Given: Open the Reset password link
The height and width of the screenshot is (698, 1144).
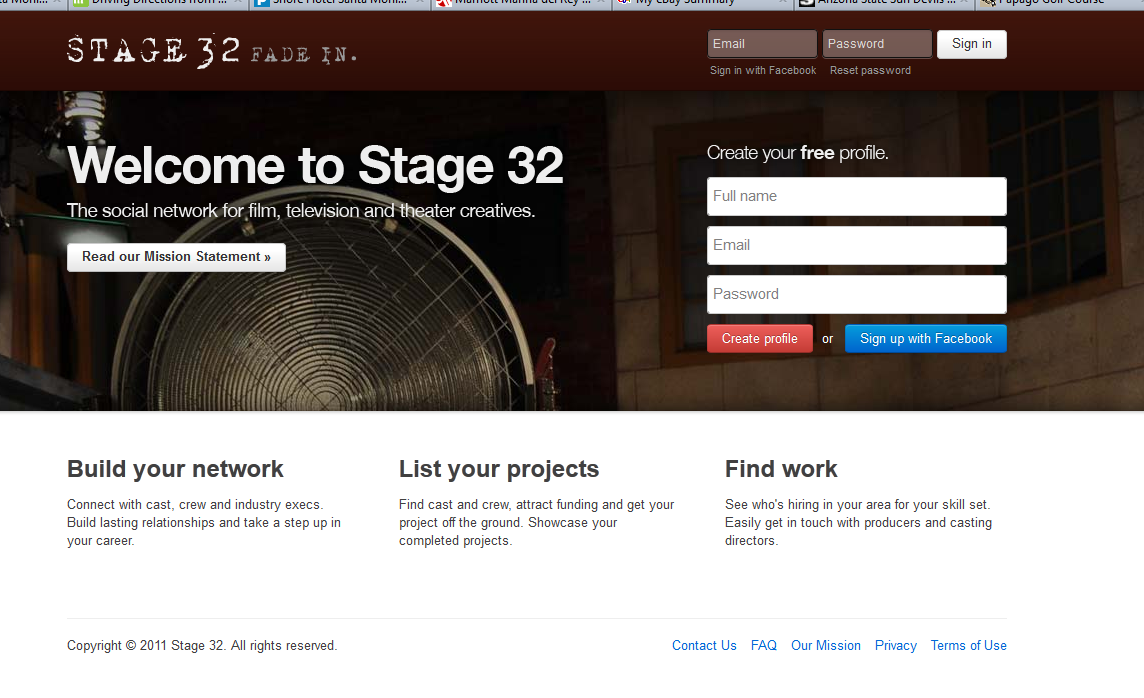Looking at the screenshot, I should 870,71.
